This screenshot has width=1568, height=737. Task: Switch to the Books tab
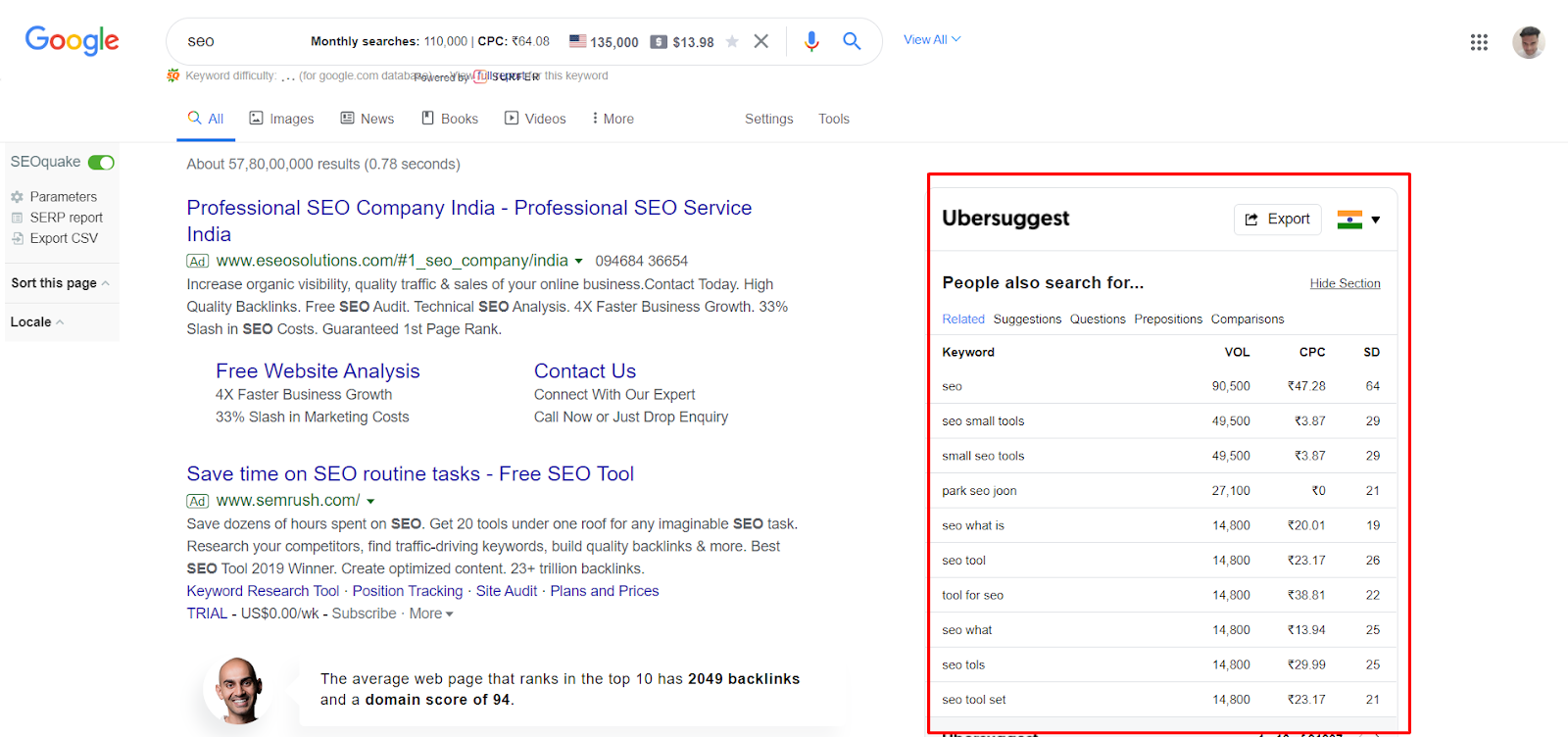coord(450,119)
